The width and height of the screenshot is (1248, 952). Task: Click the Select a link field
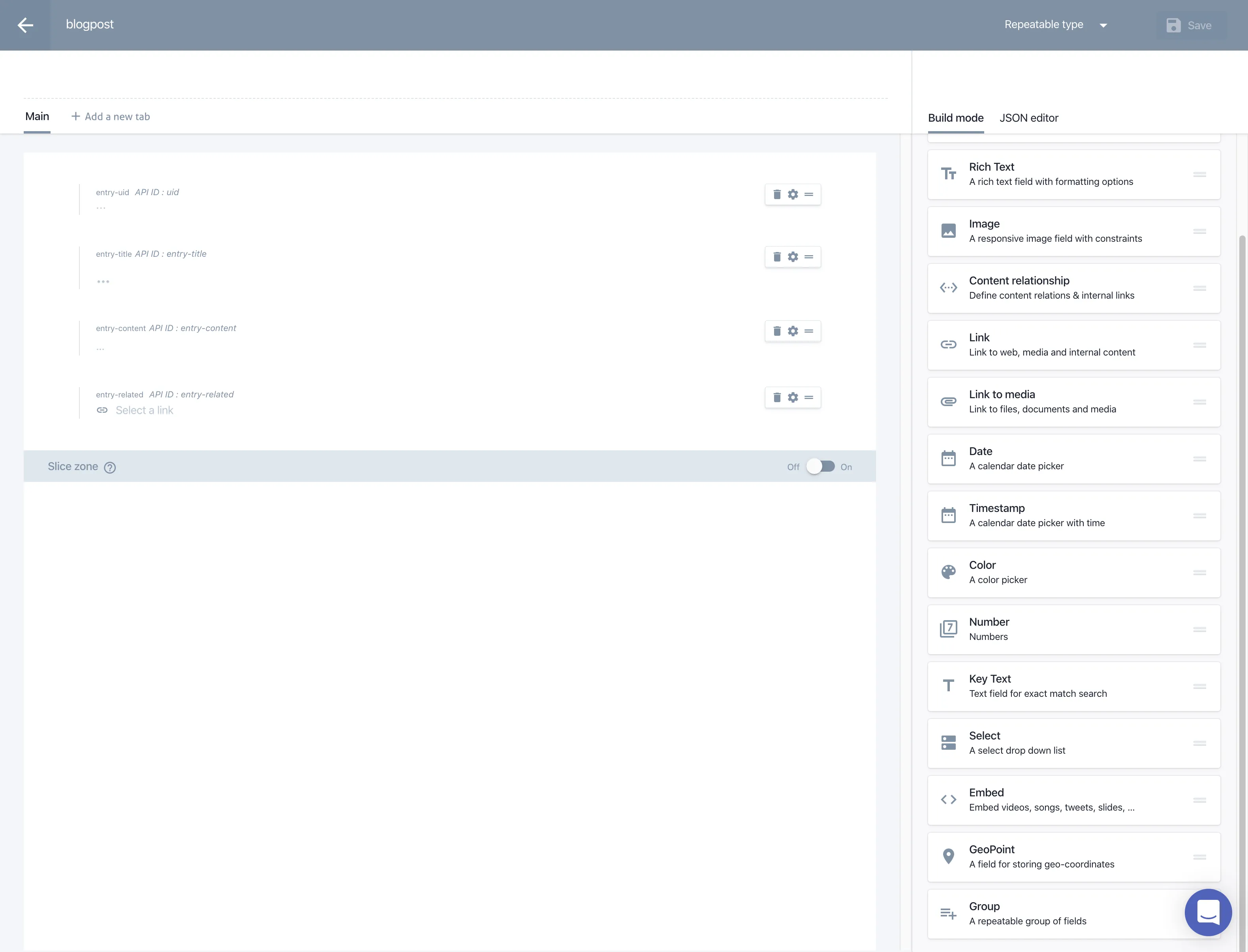[x=144, y=410]
